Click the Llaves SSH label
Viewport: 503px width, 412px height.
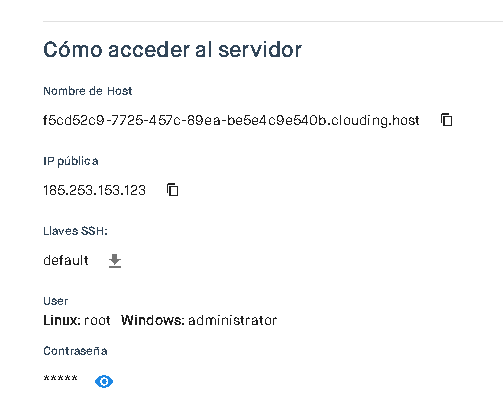75,231
